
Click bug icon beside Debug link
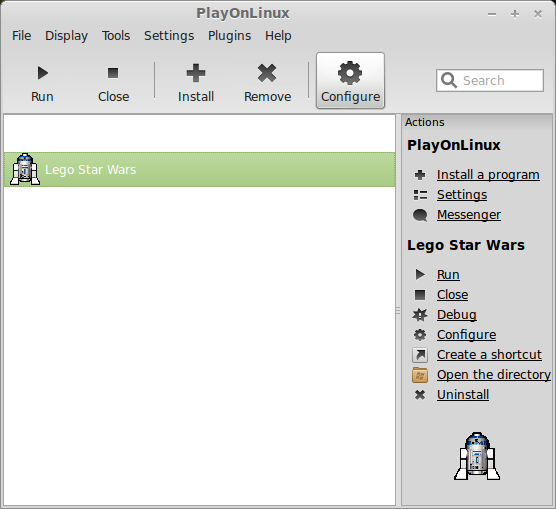tap(420, 315)
